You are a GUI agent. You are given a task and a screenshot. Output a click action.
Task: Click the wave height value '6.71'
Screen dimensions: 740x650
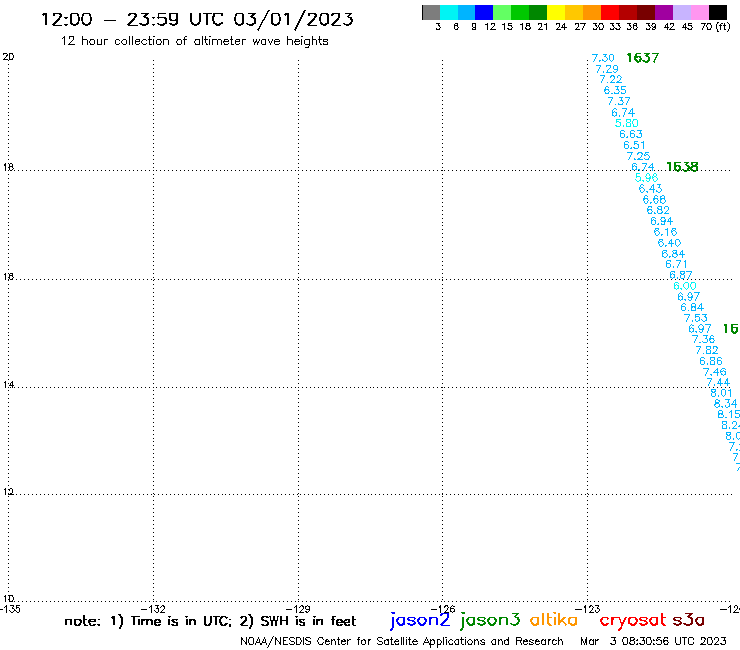point(676,264)
